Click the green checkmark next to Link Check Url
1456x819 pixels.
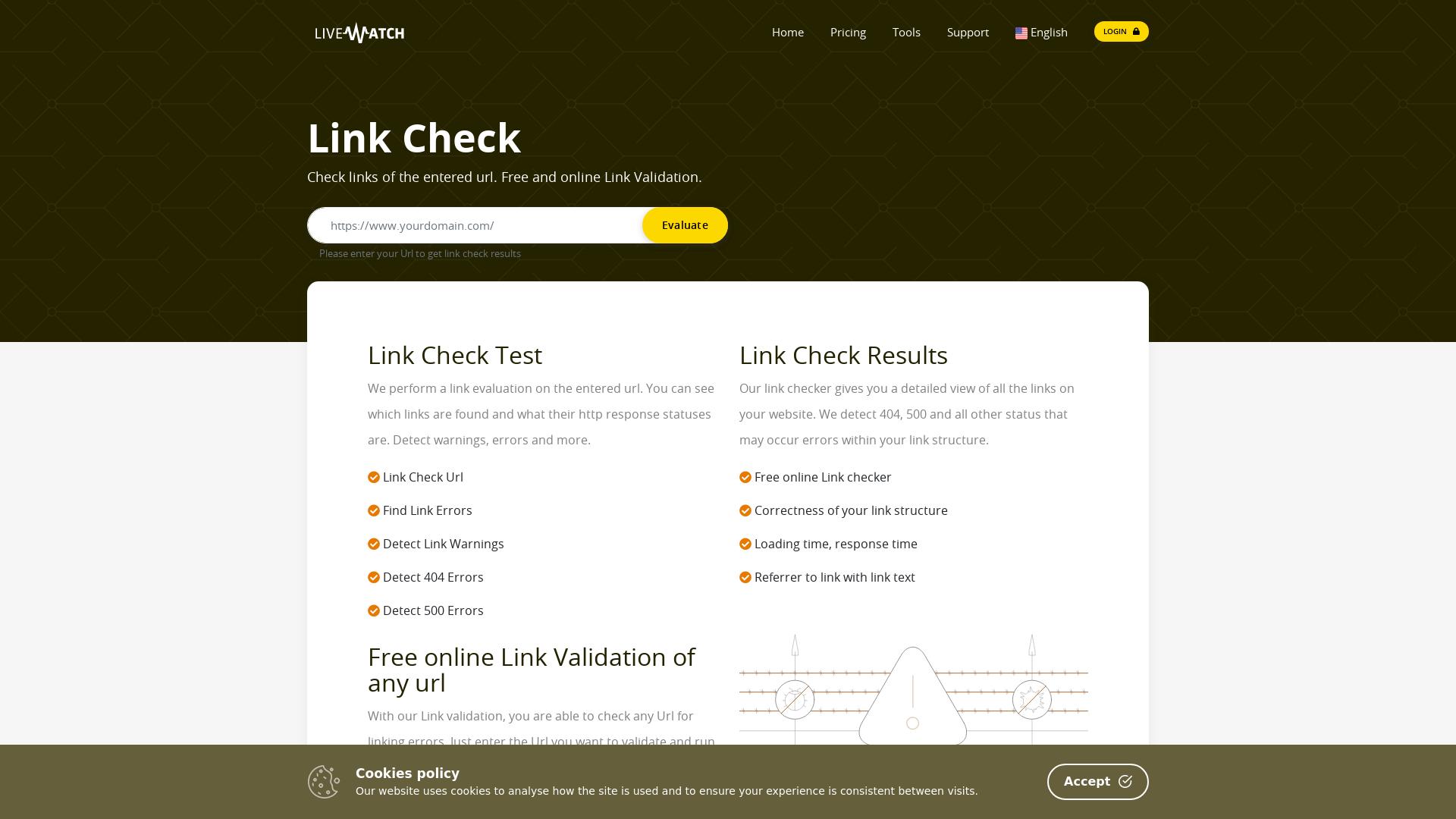coord(373,477)
